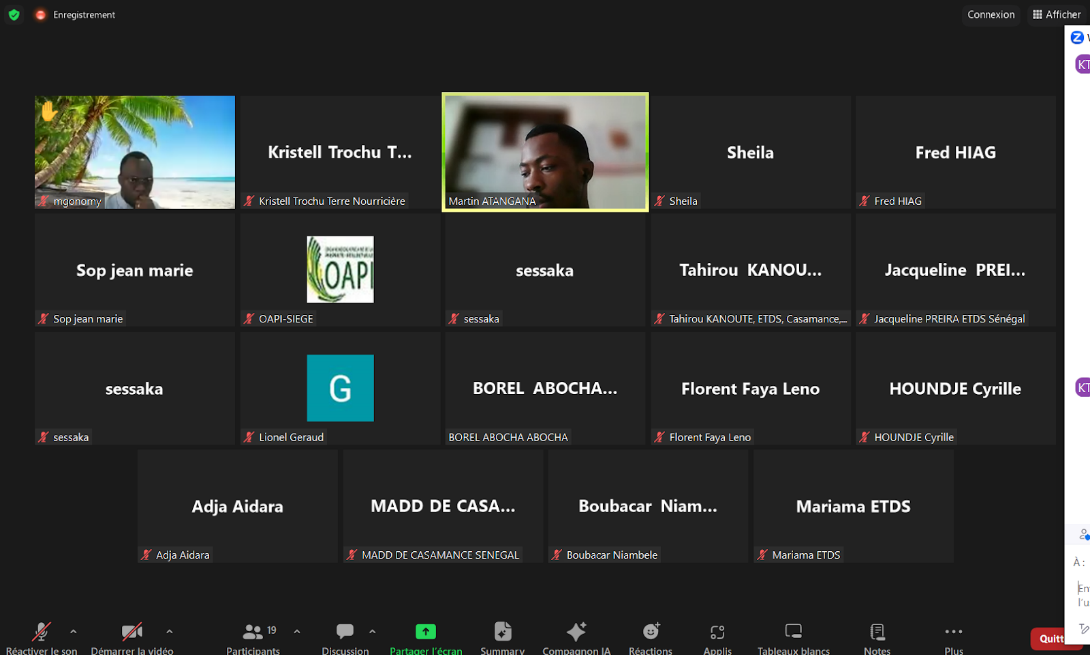This screenshot has width=1090, height=655.
Task: Click the Connexion button
Action: [x=991, y=14]
